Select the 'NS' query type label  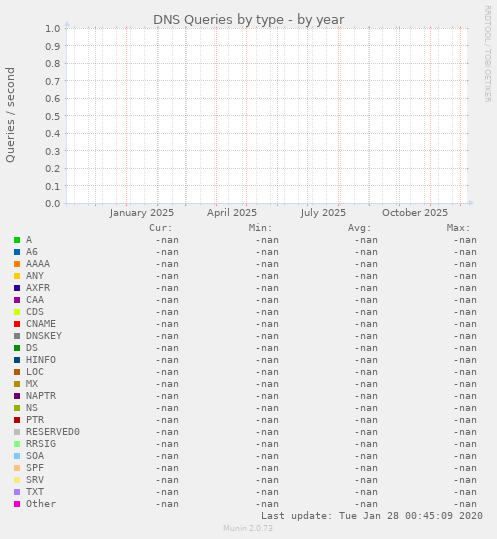coord(32,408)
